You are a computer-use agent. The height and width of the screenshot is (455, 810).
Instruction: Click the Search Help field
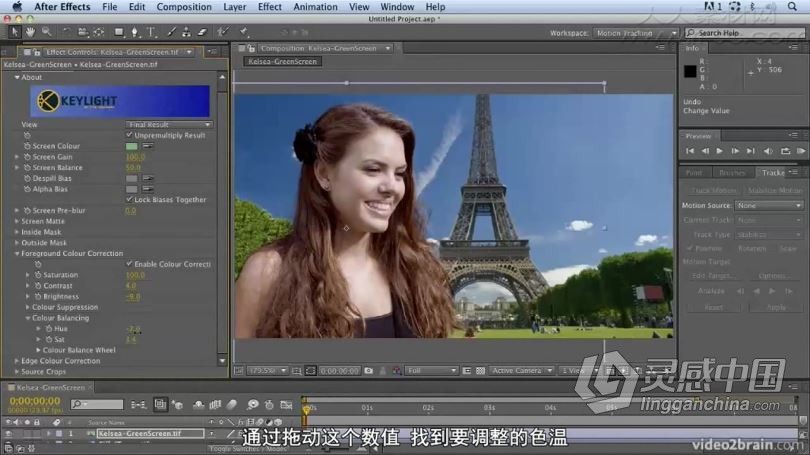click(x=744, y=33)
